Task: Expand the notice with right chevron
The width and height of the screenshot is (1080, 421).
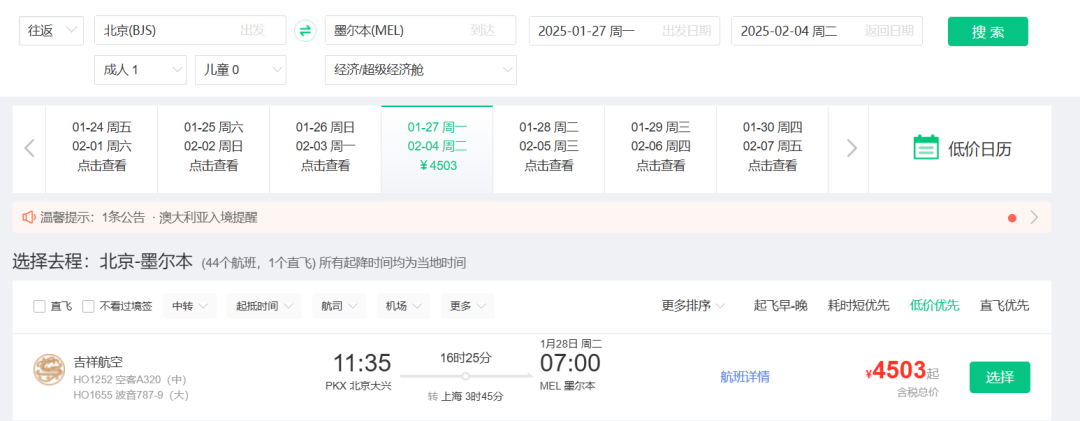Action: pyautogui.click(x=1034, y=217)
